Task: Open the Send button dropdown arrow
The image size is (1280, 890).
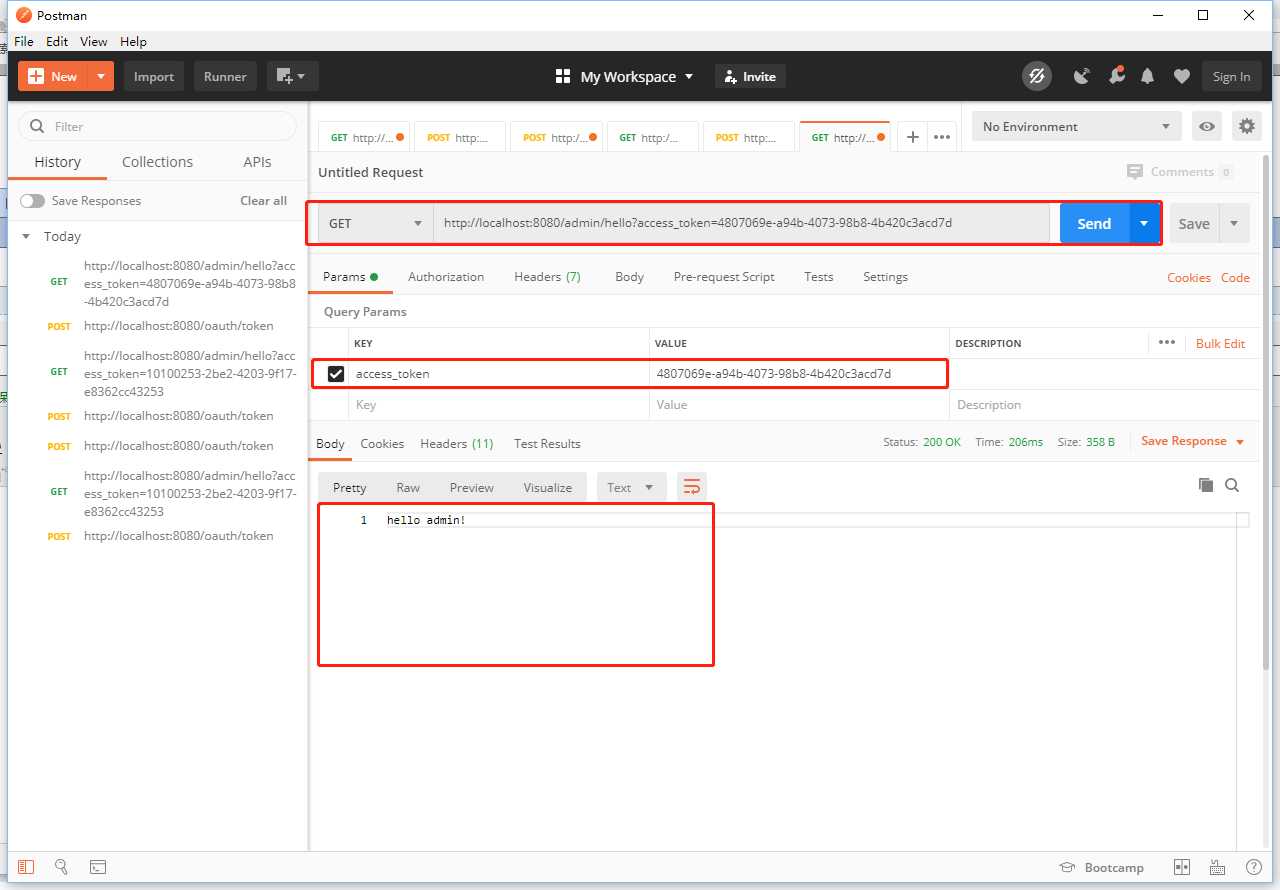Action: click(1144, 223)
